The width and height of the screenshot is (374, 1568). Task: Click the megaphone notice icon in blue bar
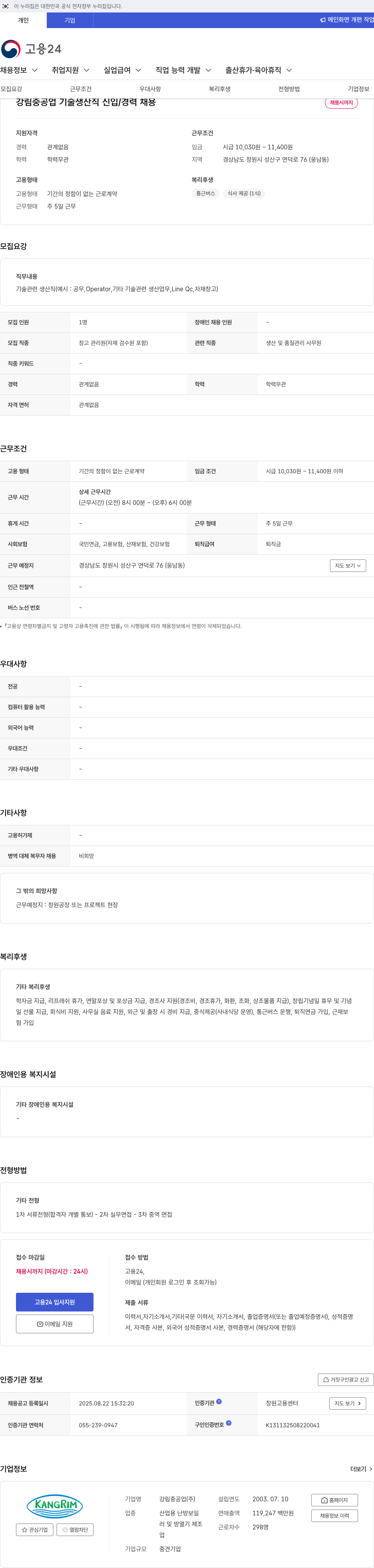[x=323, y=20]
